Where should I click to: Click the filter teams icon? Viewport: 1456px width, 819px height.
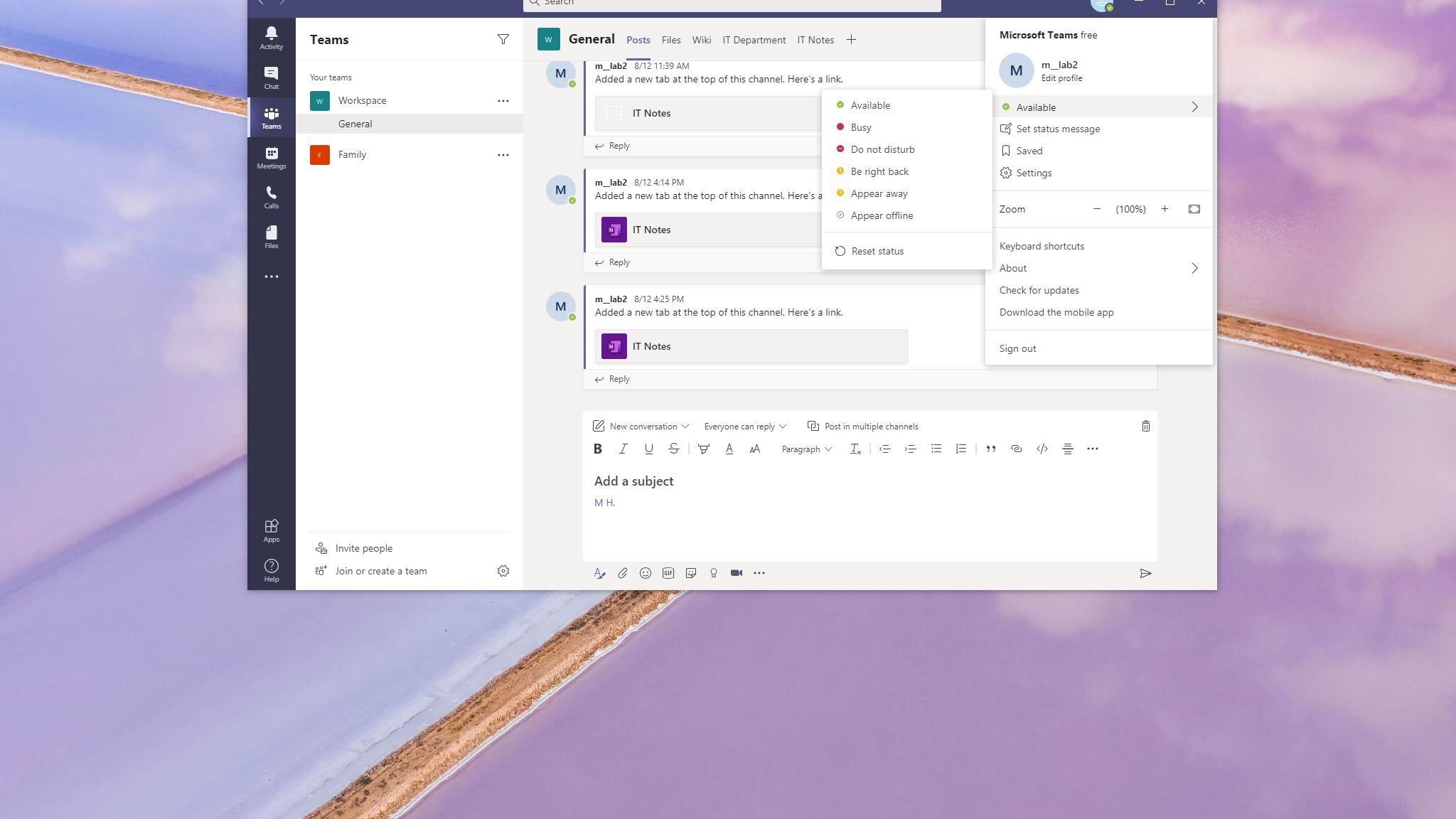coord(503,40)
